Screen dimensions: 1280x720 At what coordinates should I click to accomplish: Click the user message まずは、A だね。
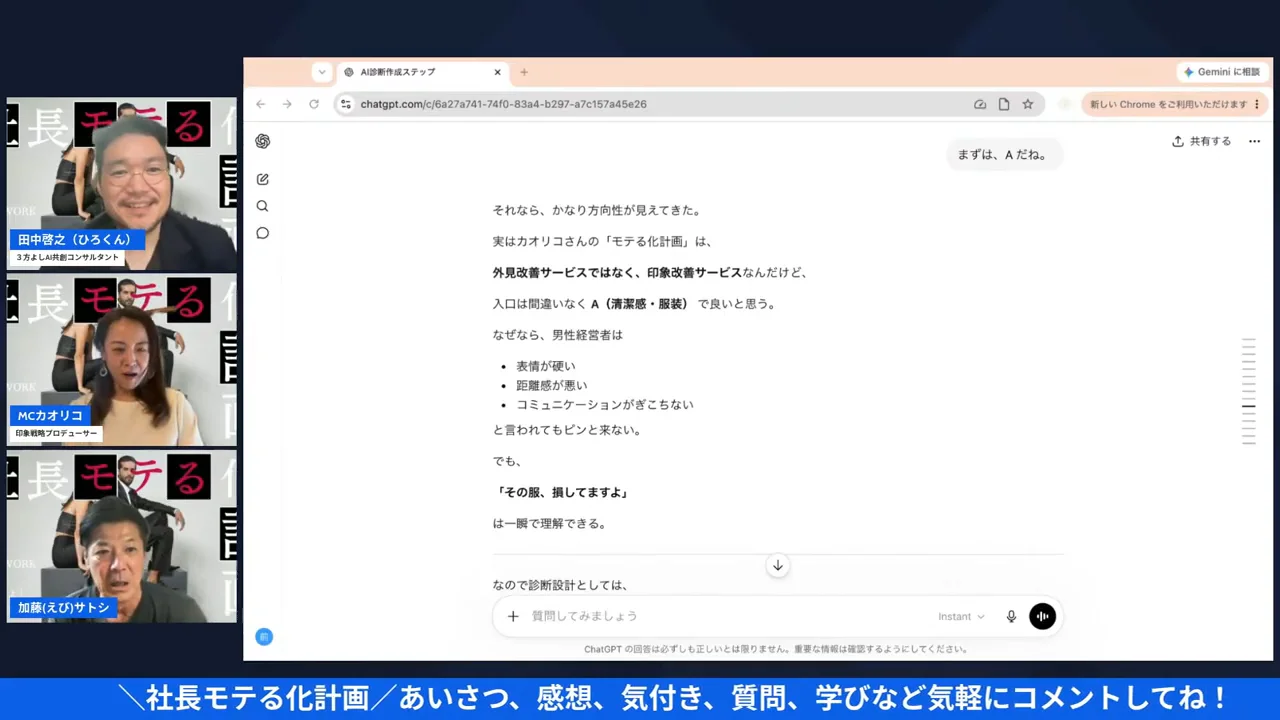[x=1002, y=155]
